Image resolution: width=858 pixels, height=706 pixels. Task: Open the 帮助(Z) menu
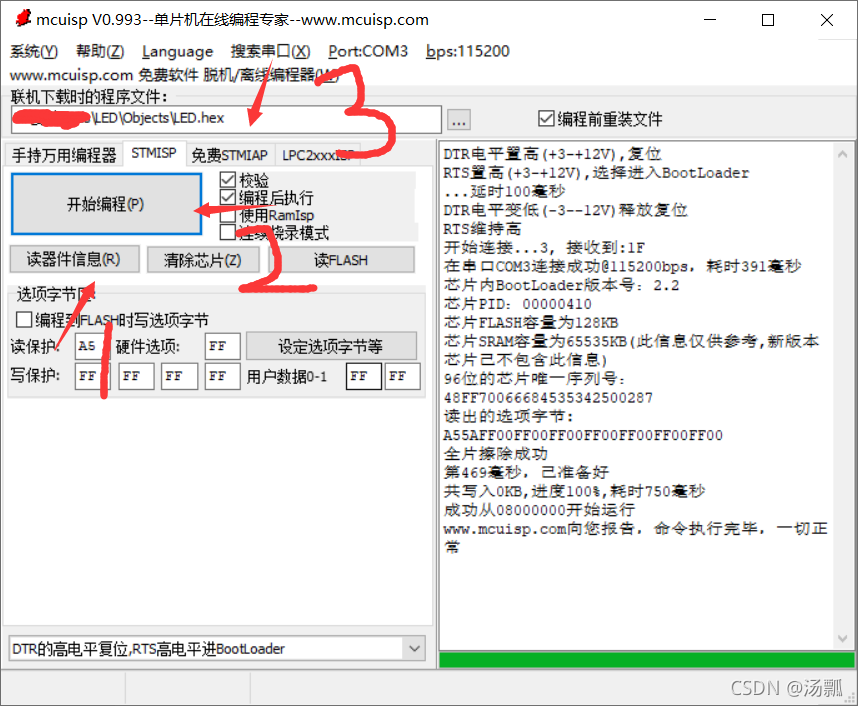click(x=100, y=51)
